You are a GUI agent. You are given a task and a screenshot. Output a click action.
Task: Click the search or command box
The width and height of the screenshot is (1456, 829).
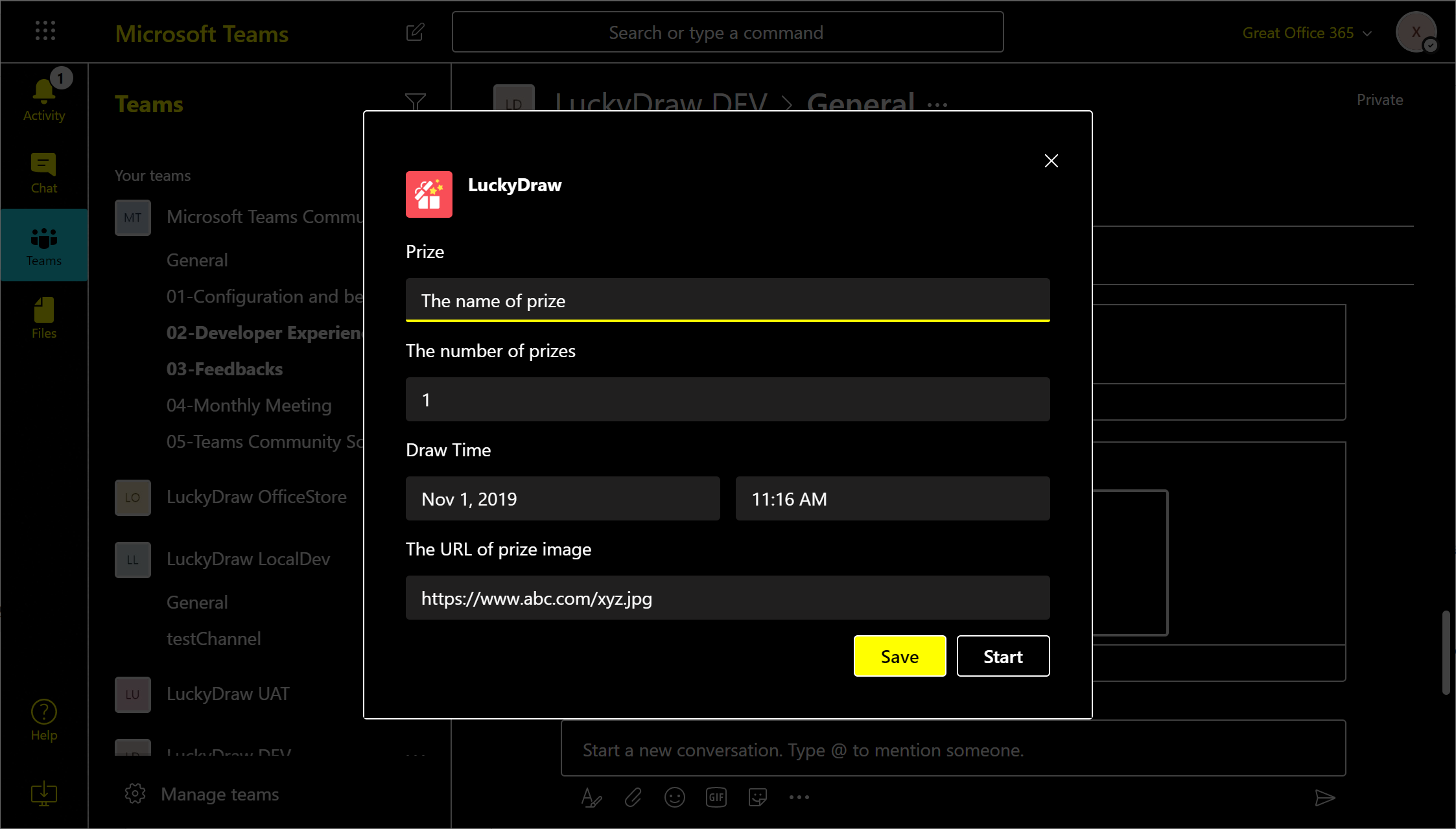[x=728, y=32]
